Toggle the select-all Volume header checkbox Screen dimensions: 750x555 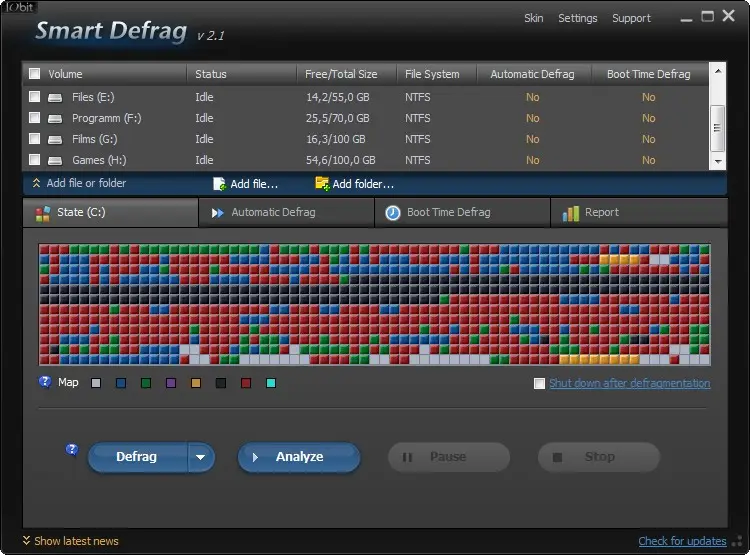(x=34, y=74)
